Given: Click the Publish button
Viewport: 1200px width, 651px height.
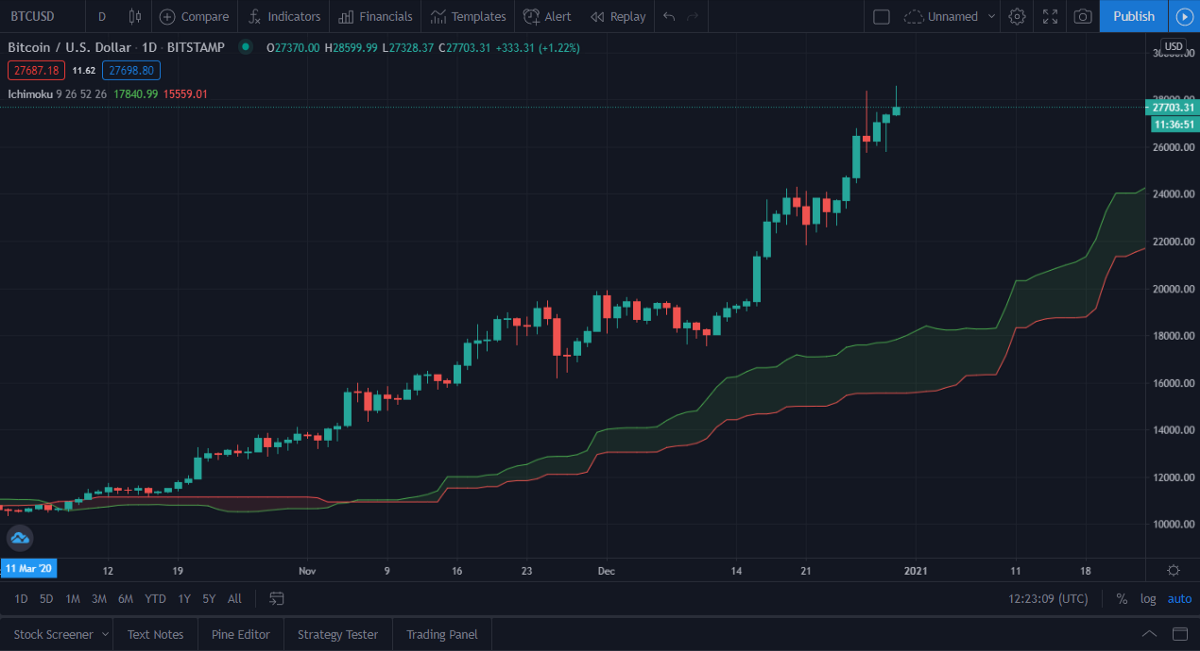Looking at the screenshot, I should click(1133, 16).
